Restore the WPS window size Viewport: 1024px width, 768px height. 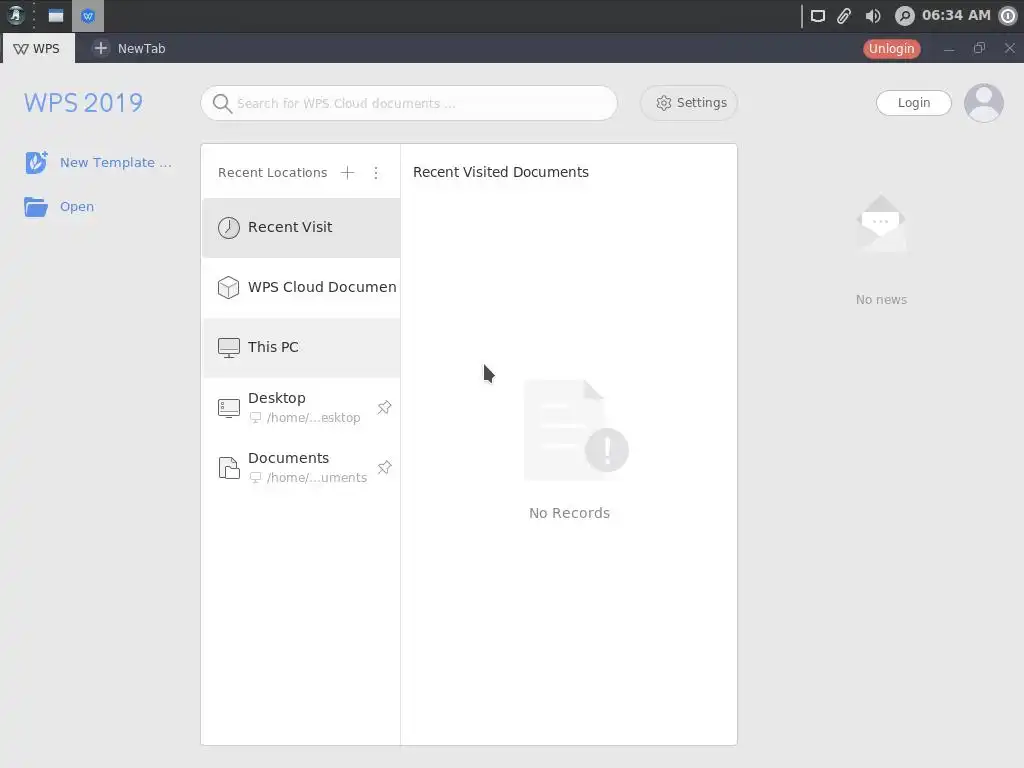[x=979, y=48]
